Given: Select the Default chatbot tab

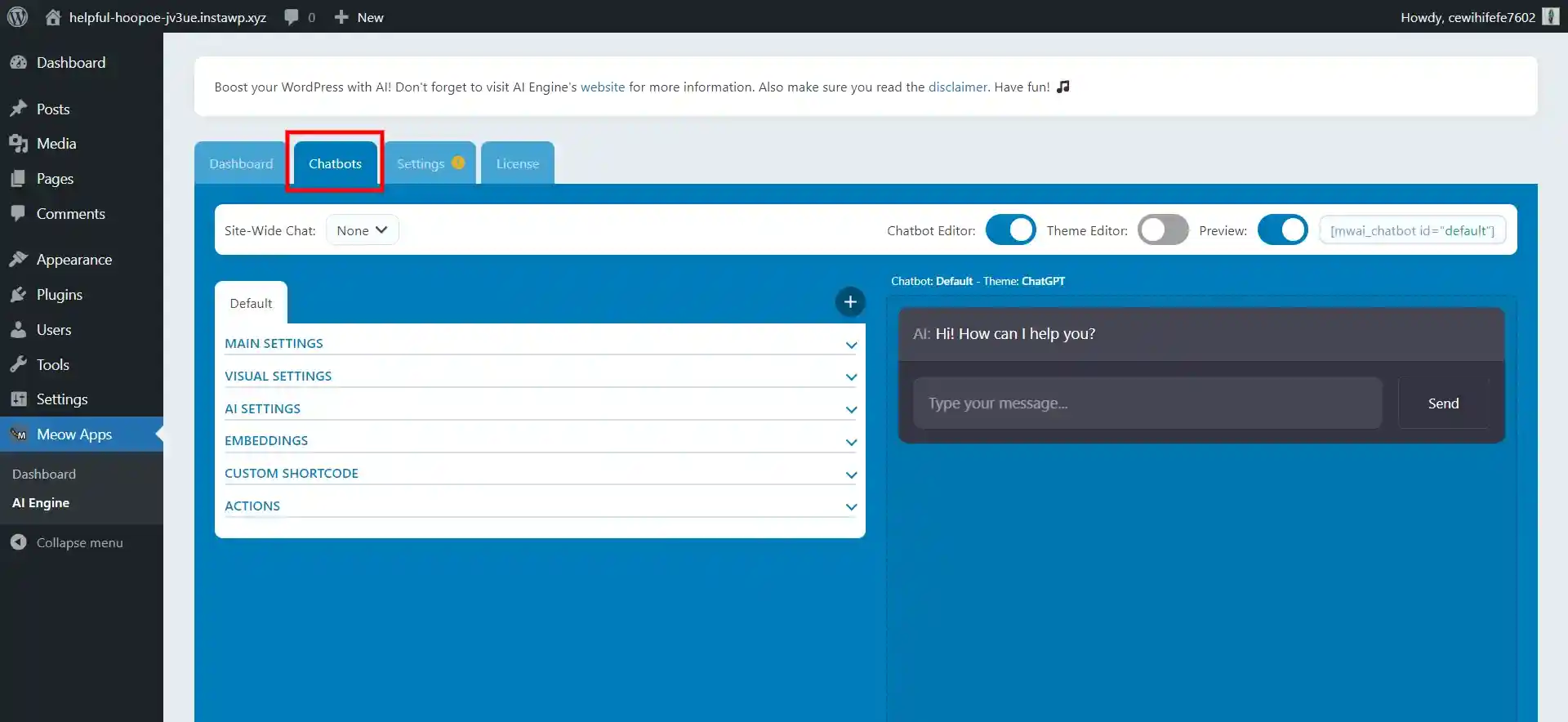Looking at the screenshot, I should tap(251, 303).
